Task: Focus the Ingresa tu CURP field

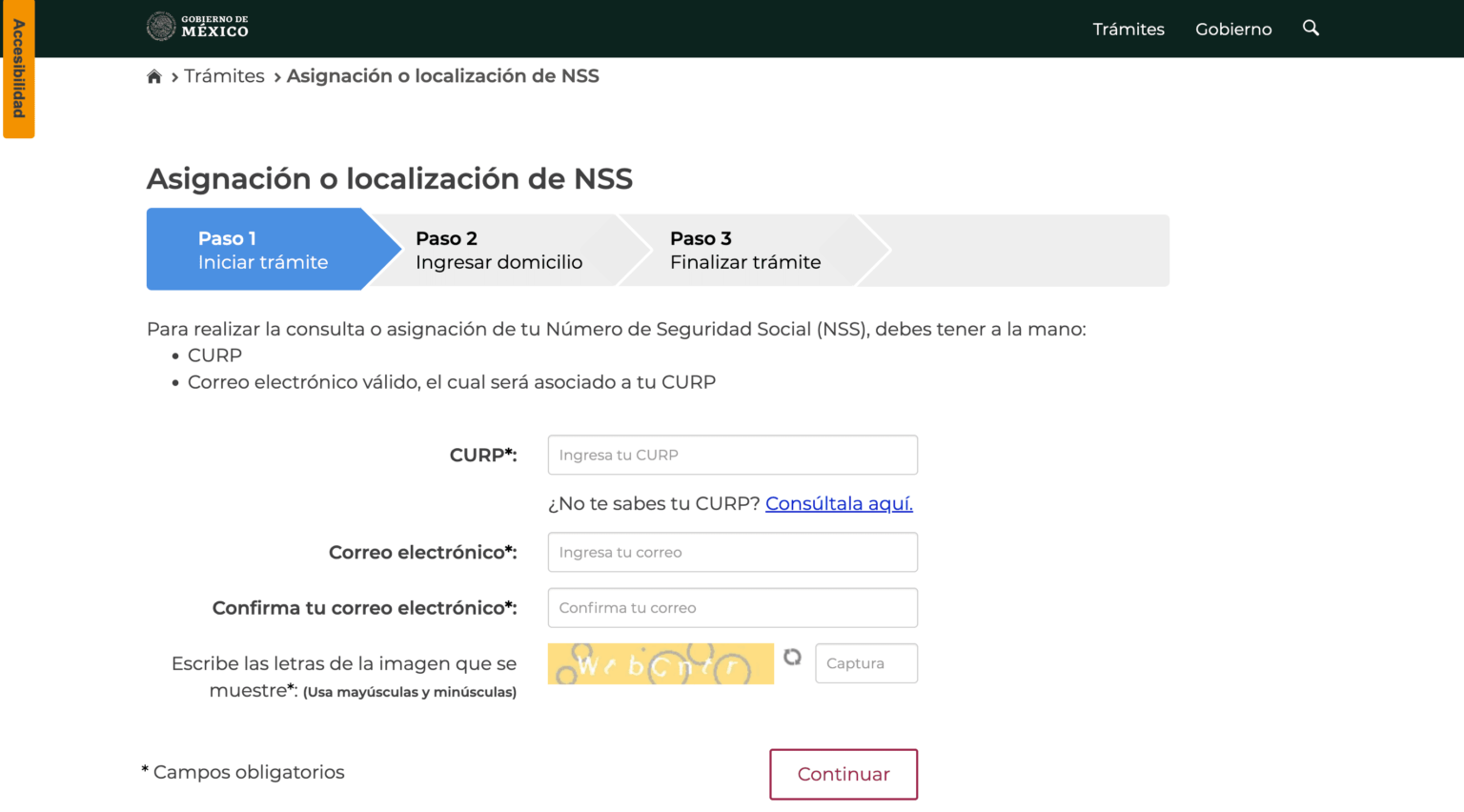Action: coord(732,455)
